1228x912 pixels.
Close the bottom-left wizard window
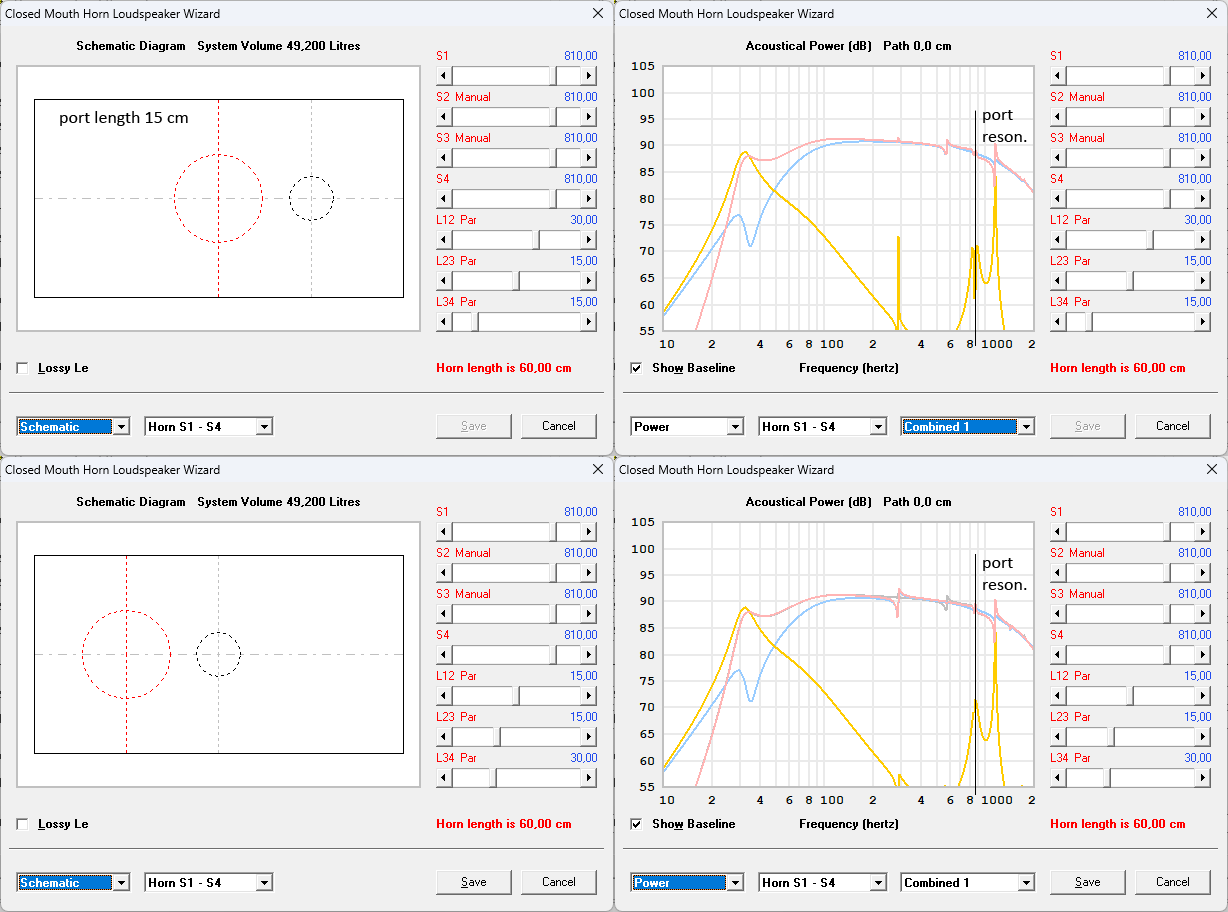point(598,469)
